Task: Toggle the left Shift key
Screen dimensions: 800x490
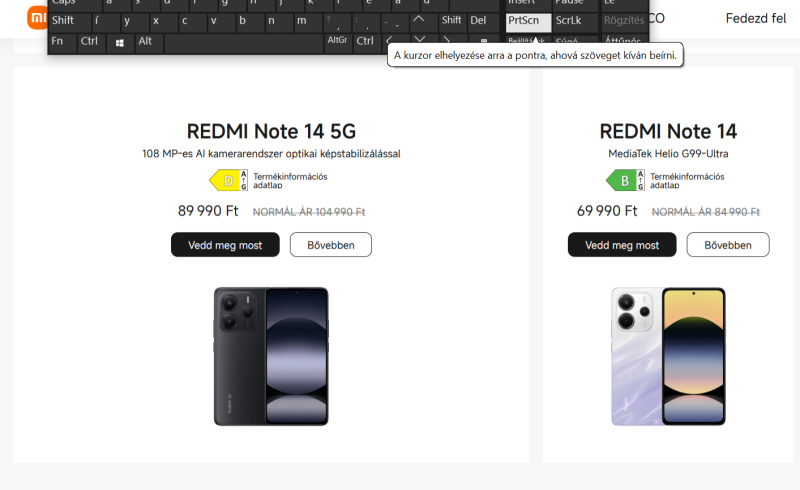Action: [x=63, y=20]
